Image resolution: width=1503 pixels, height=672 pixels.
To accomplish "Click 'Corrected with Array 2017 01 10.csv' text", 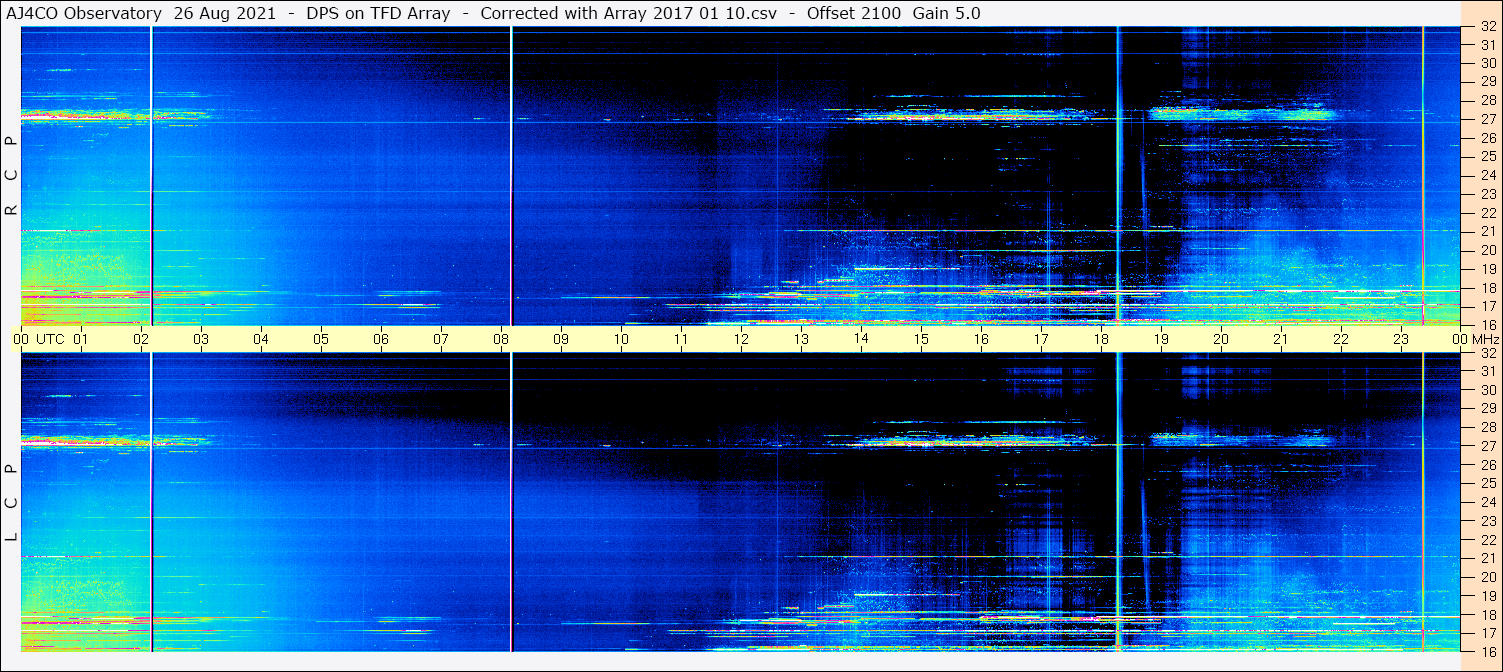I will 629,13.
